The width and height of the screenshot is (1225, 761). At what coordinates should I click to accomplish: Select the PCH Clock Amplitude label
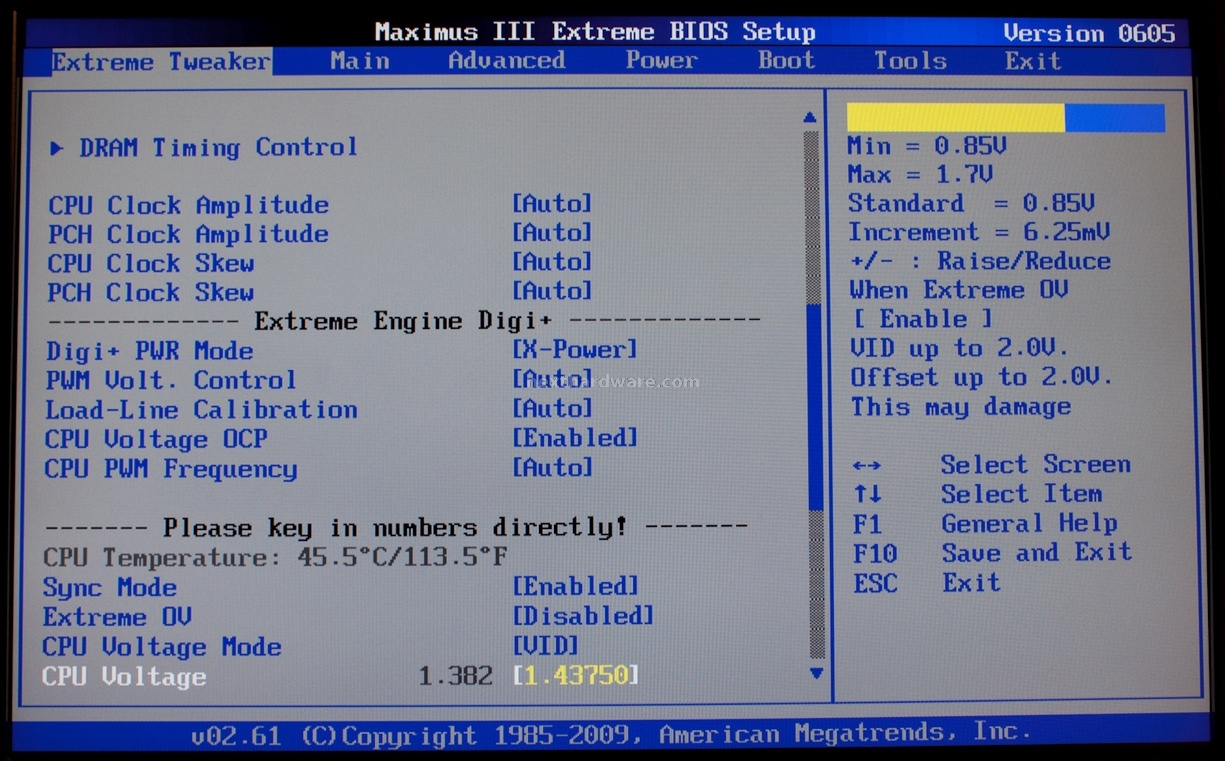pyautogui.click(x=188, y=234)
